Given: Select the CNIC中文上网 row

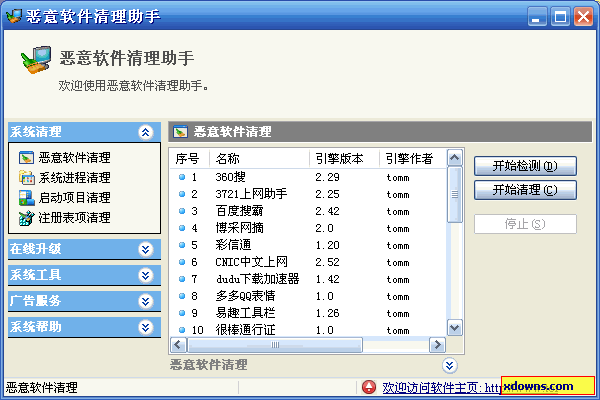Looking at the screenshot, I should [x=308, y=262].
